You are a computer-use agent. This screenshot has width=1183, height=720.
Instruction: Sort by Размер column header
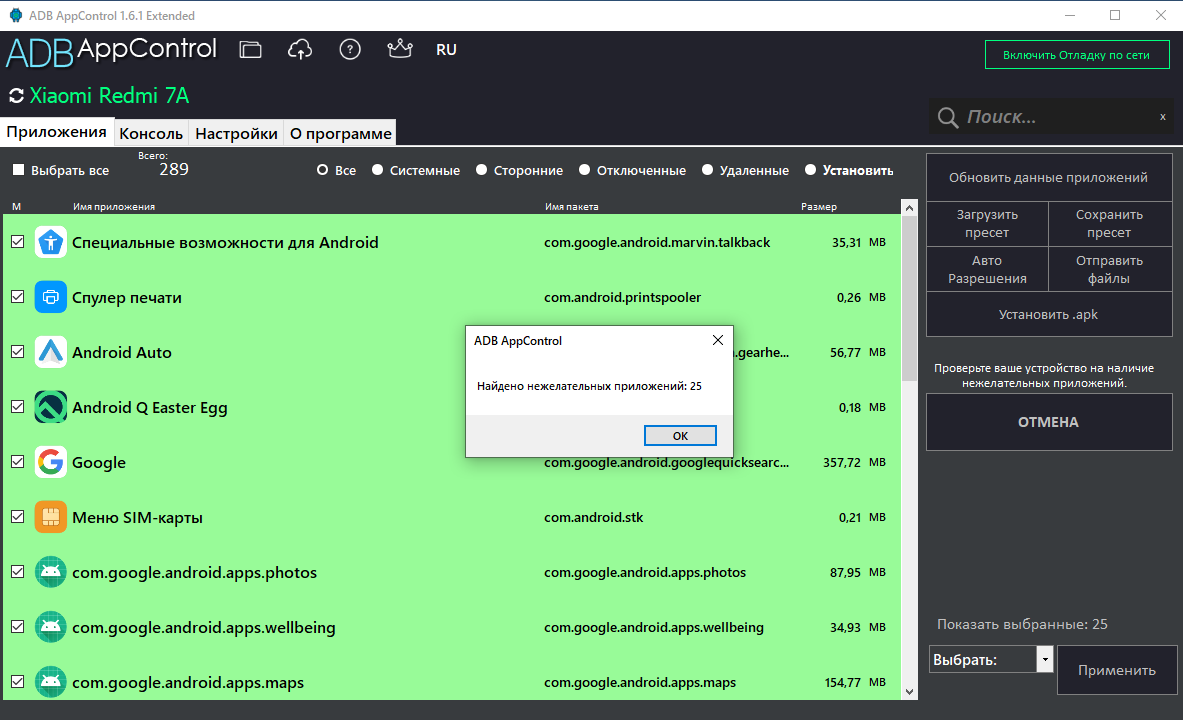coord(819,207)
